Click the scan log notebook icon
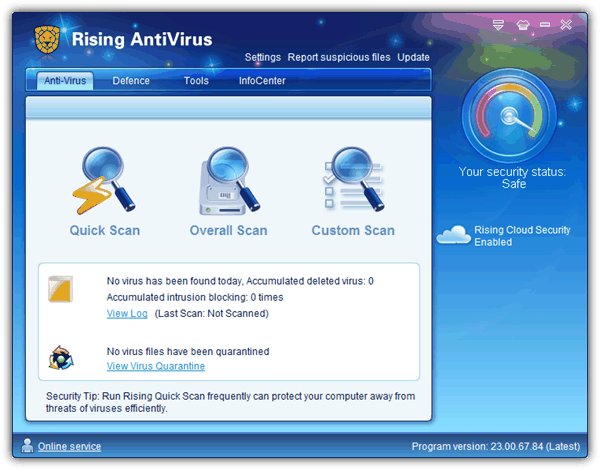 pos(60,289)
